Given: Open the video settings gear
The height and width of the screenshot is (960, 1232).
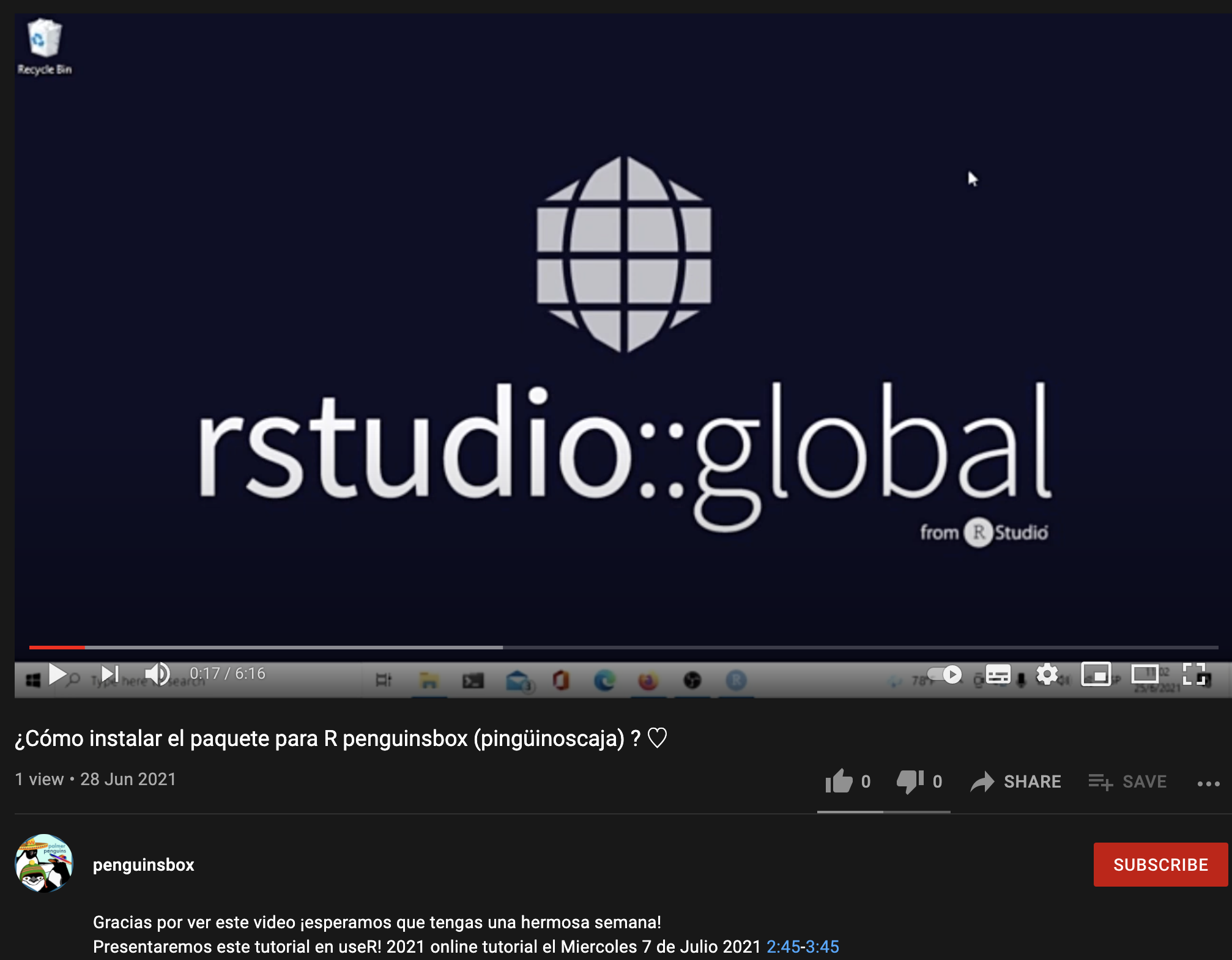Looking at the screenshot, I should (x=1047, y=674).
